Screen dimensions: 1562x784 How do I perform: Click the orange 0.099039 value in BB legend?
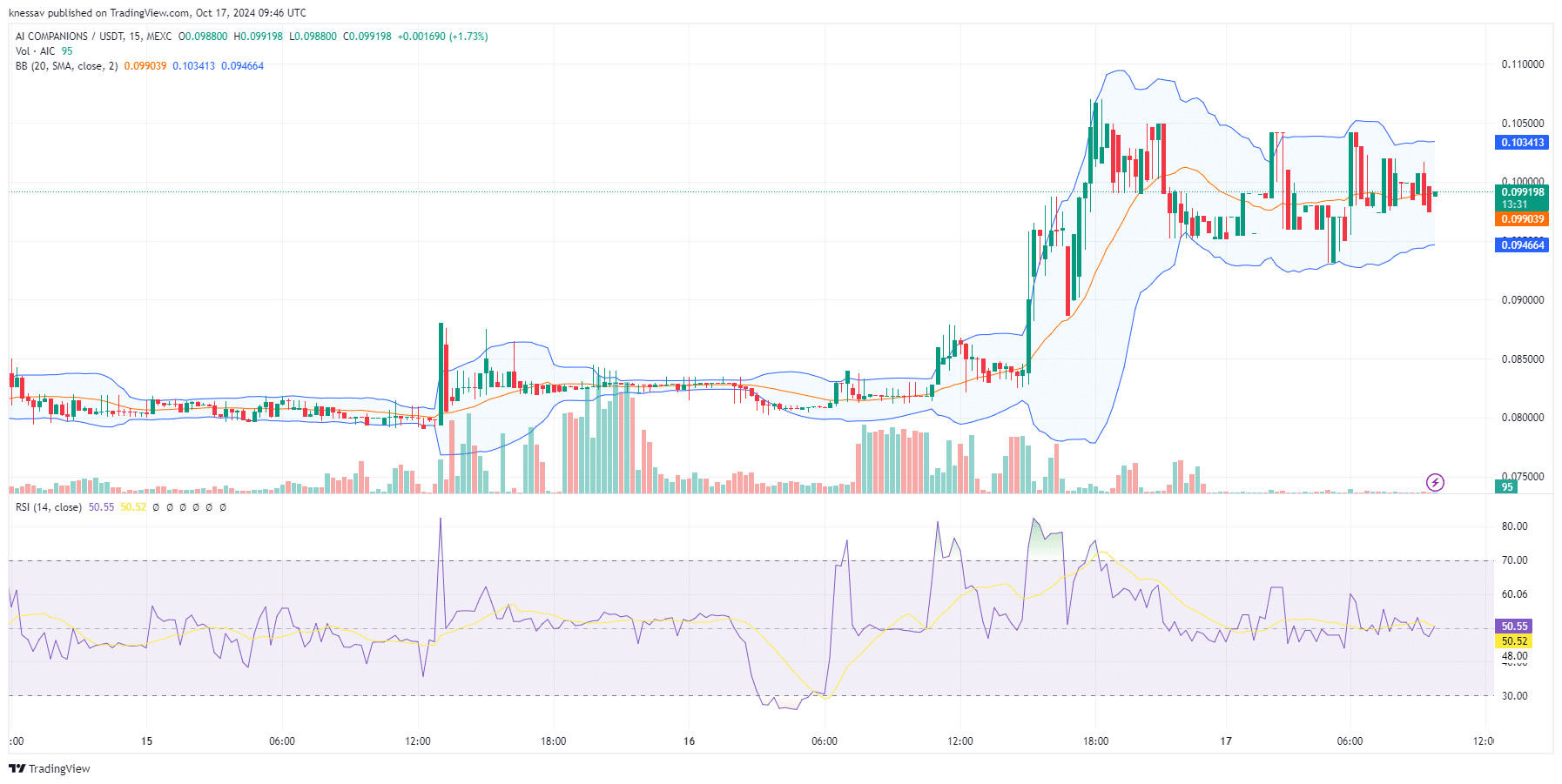click(x=145, y=66)
